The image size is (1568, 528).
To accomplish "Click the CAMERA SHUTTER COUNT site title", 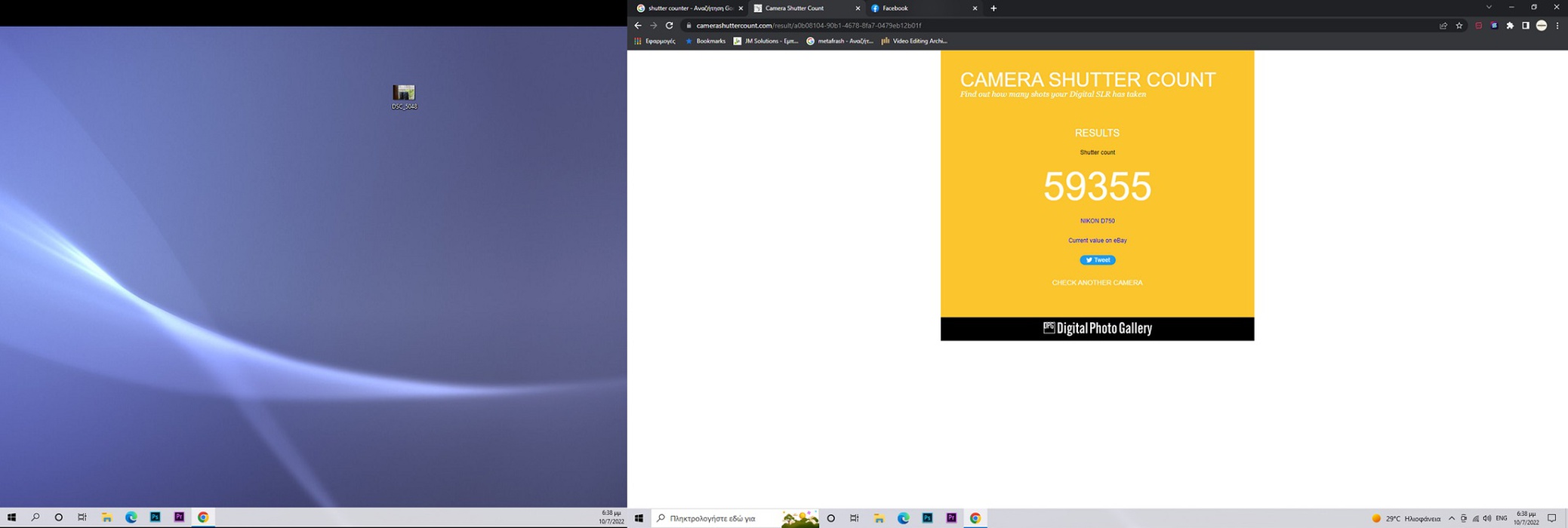I will [1088, 79].
